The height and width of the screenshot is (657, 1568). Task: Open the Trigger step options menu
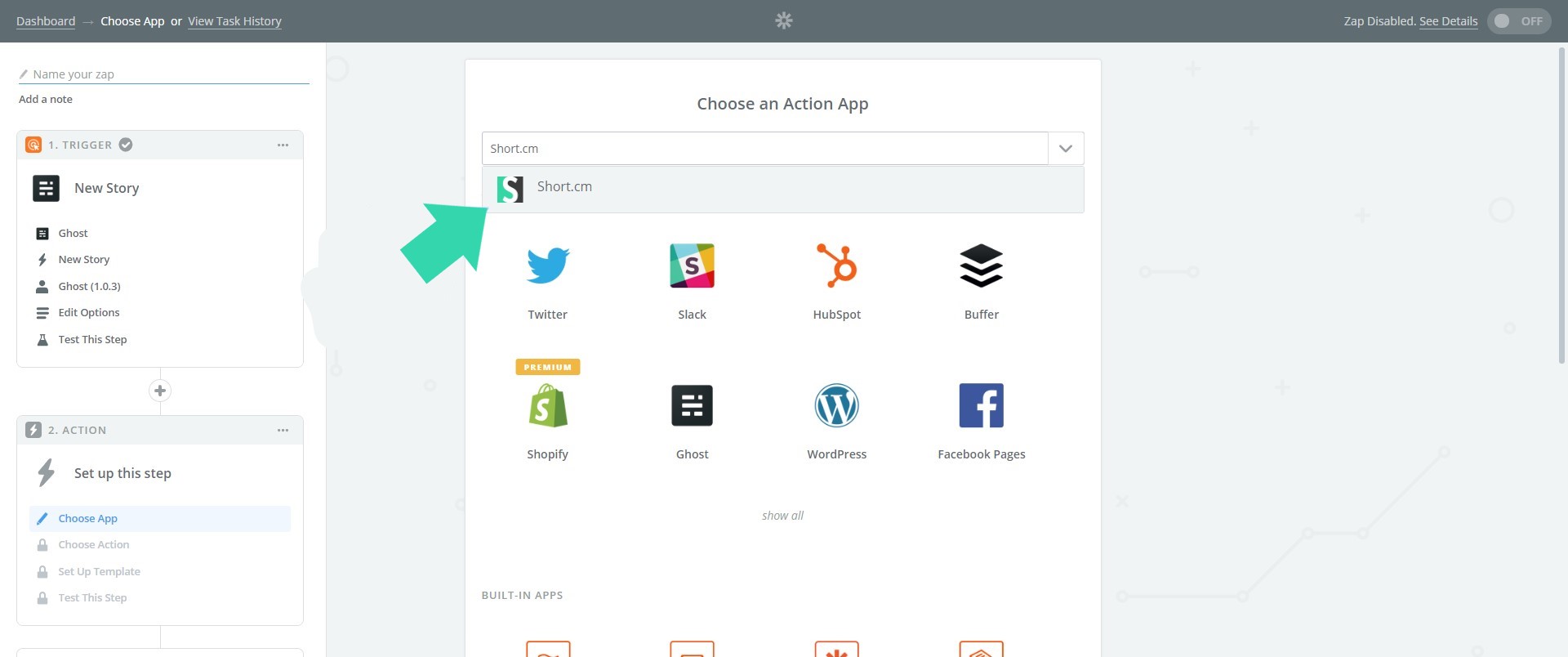[x=283, y=145]
